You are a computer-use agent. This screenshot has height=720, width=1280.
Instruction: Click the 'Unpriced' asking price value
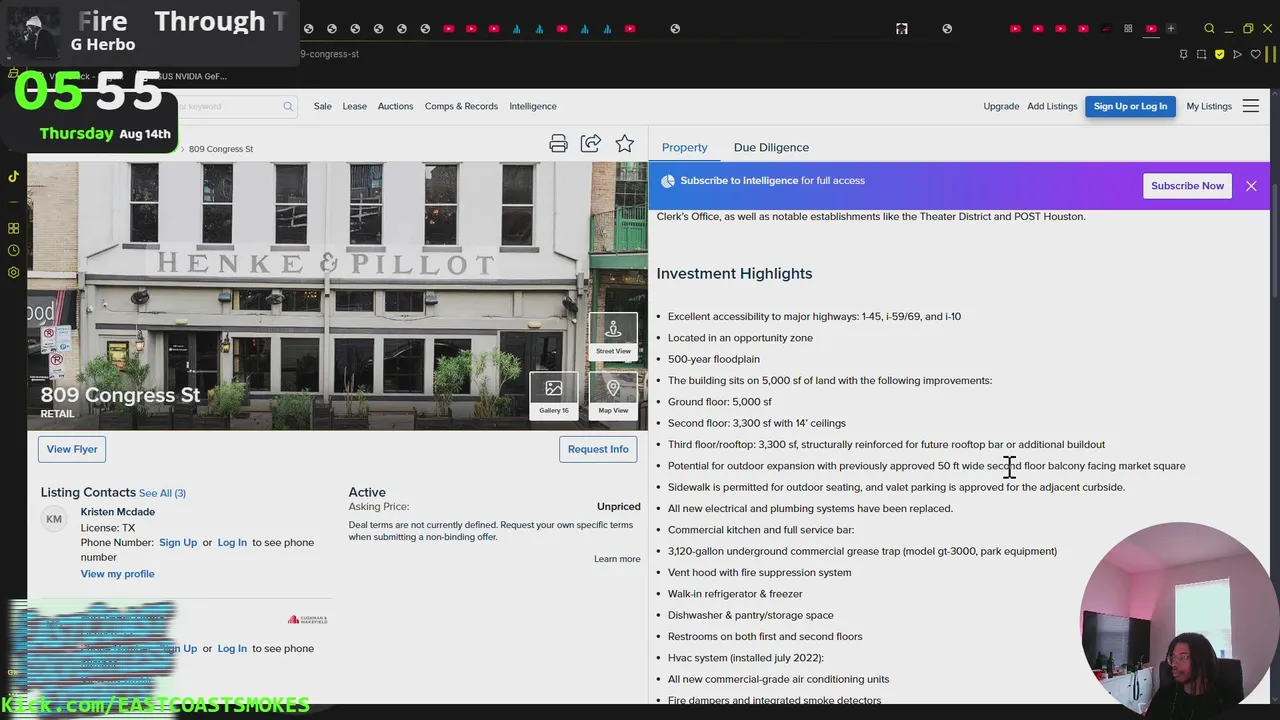[x=619, y=507]
